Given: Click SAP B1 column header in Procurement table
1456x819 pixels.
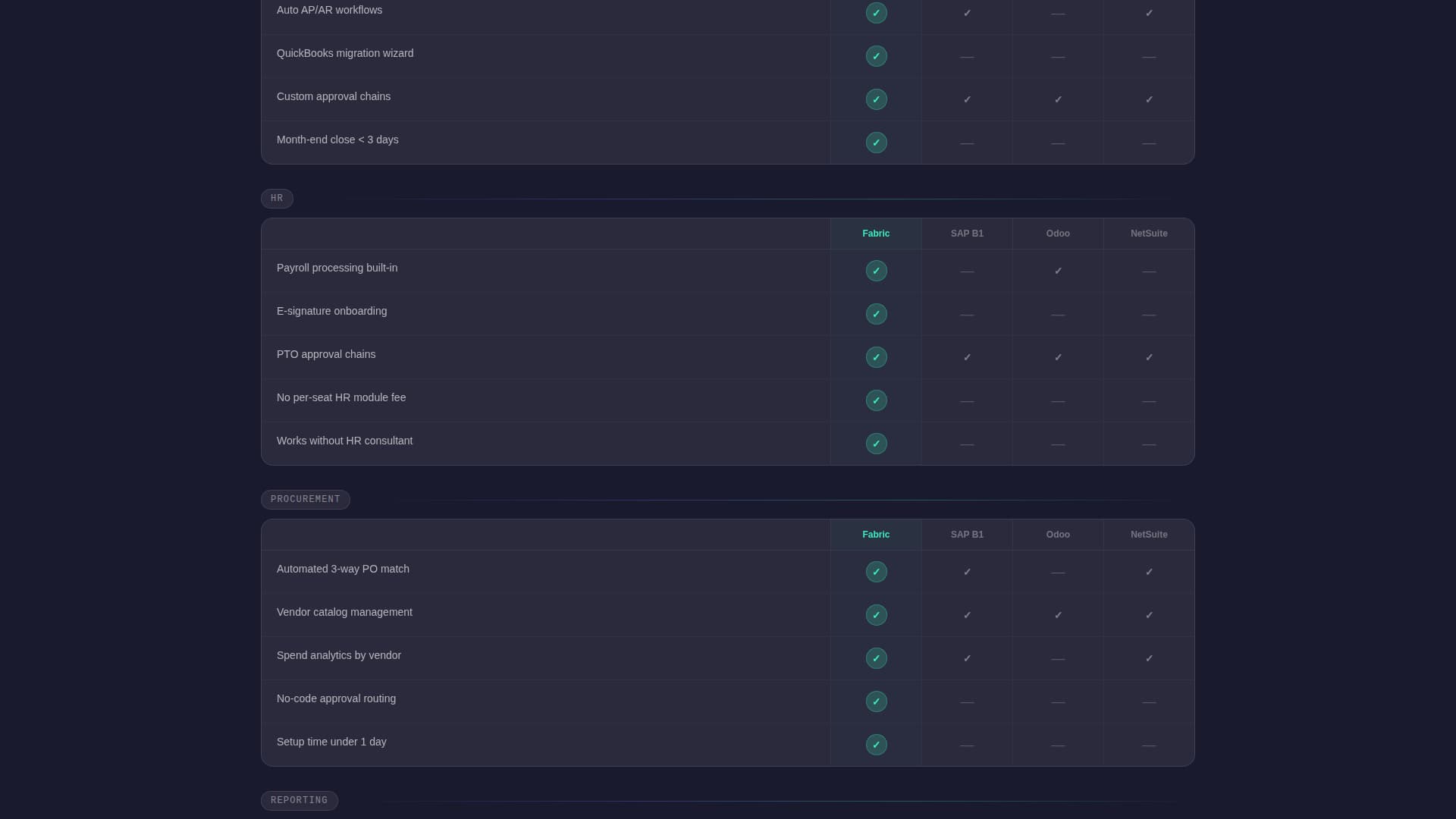Looking at the screenshot, I should tap(967, 535).
